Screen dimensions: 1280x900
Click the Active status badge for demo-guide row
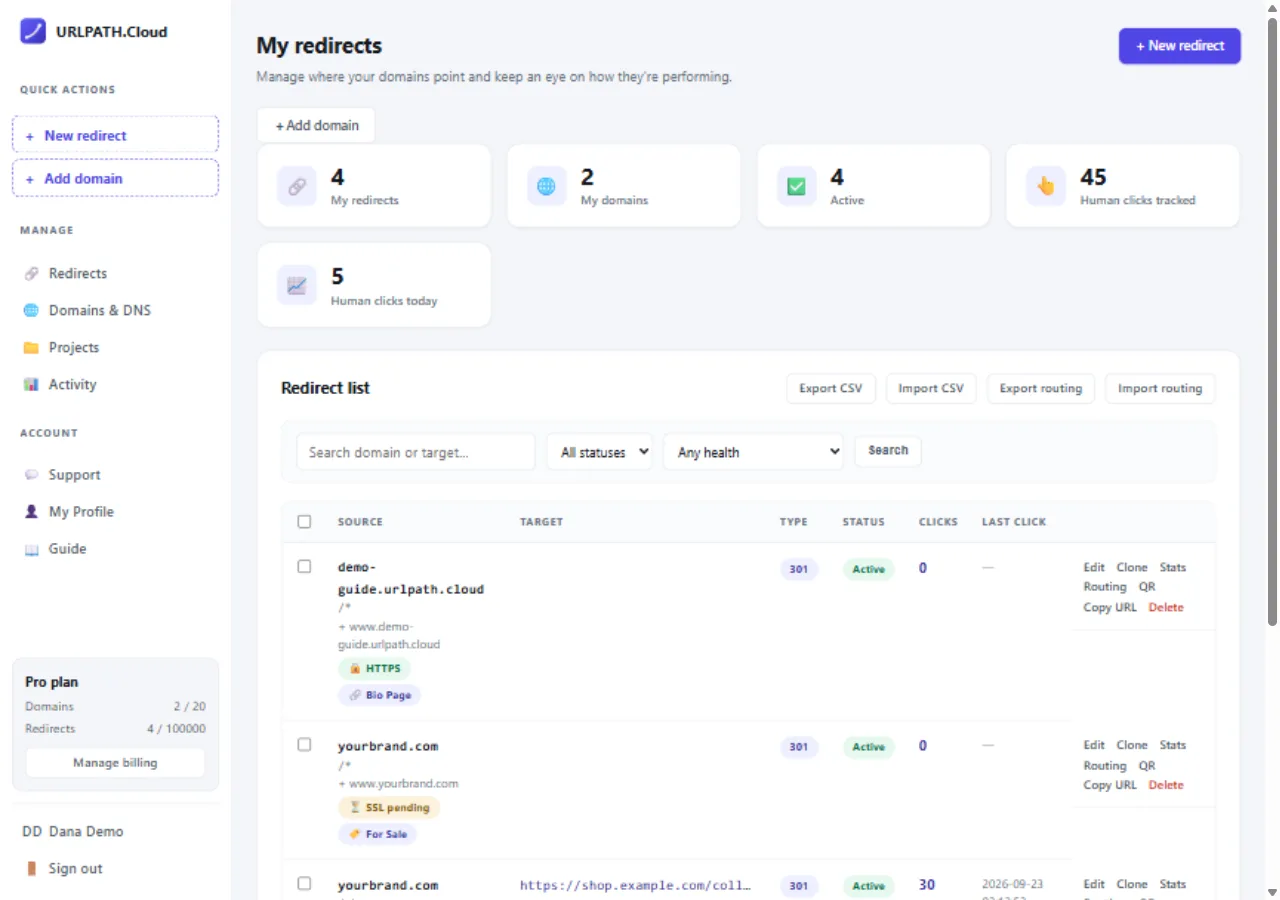868,569
